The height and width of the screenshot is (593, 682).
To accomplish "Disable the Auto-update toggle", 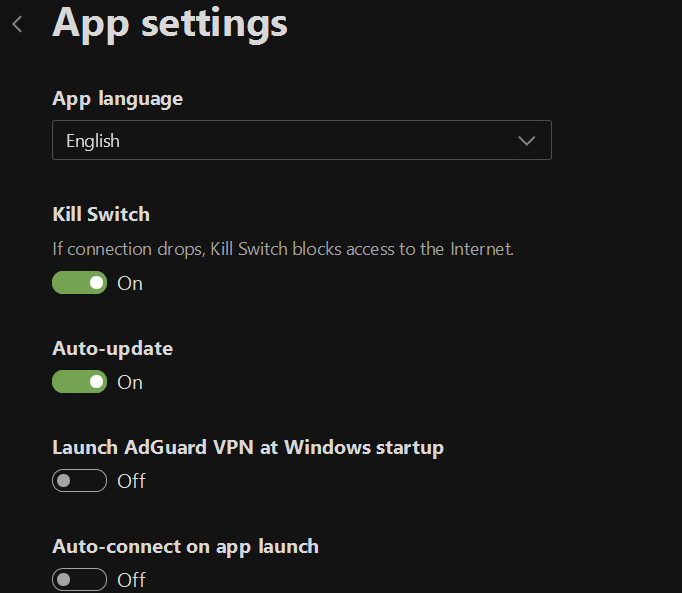I will point(80,382).
